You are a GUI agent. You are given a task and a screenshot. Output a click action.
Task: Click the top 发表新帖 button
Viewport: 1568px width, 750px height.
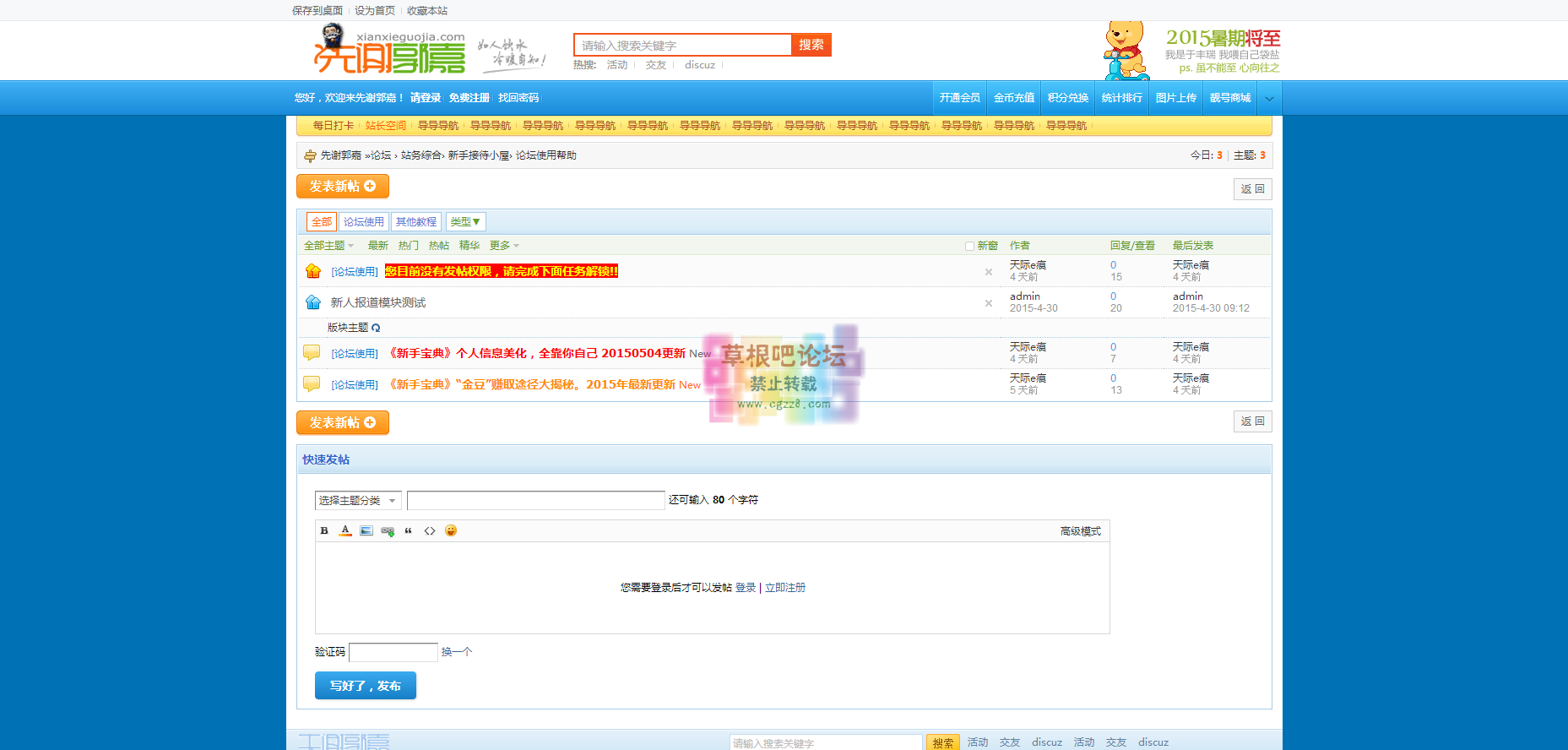343,187
